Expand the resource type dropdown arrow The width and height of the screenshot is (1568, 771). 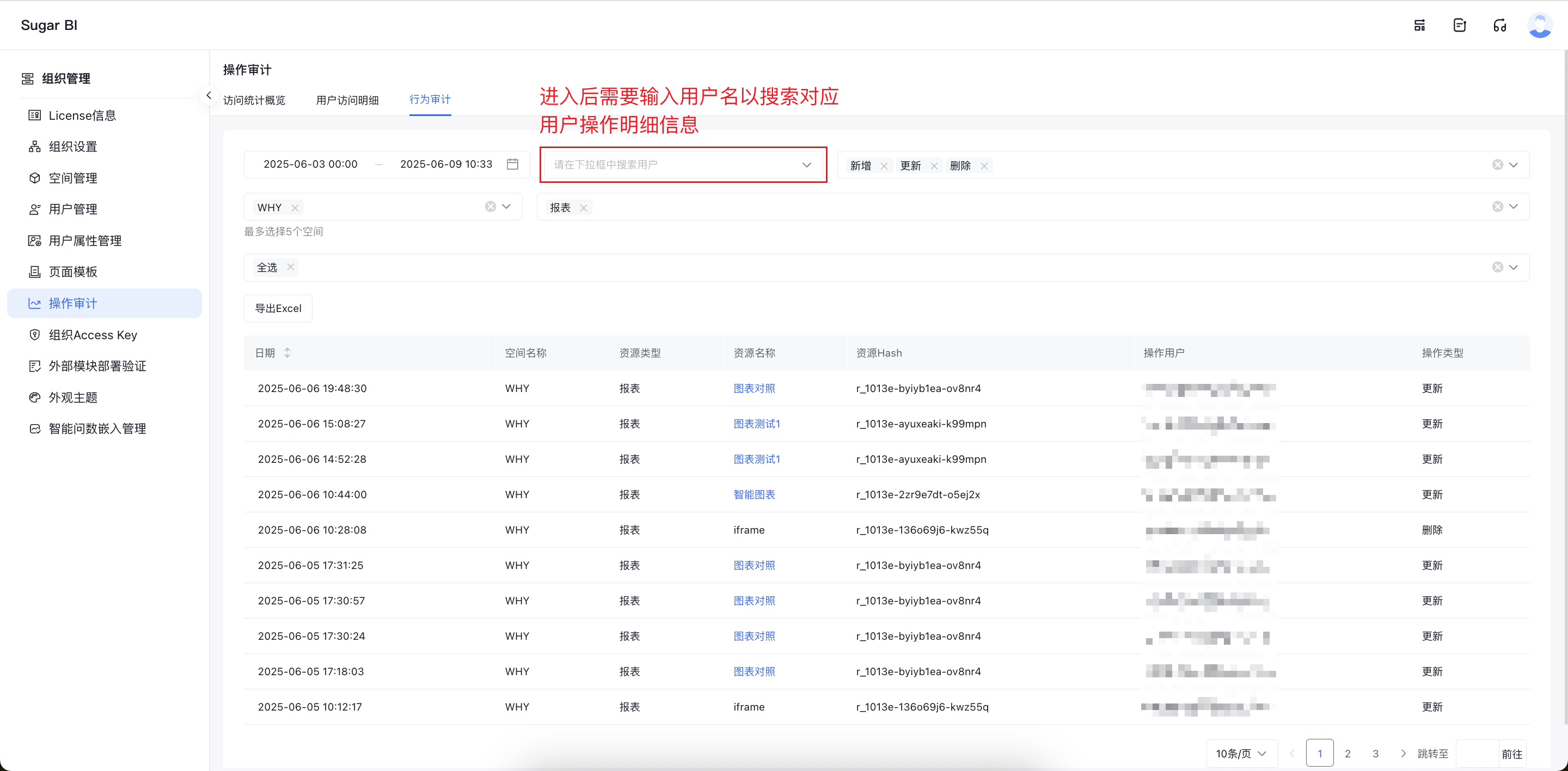point(1513,207)
